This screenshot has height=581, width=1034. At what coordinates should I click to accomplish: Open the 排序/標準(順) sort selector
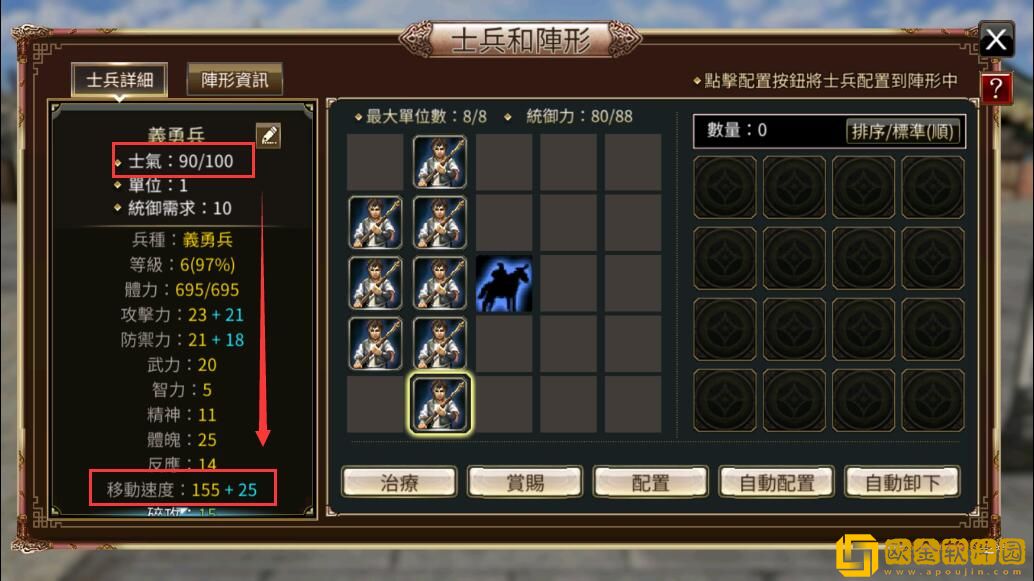pyautogui.click(x=901, y=131)
